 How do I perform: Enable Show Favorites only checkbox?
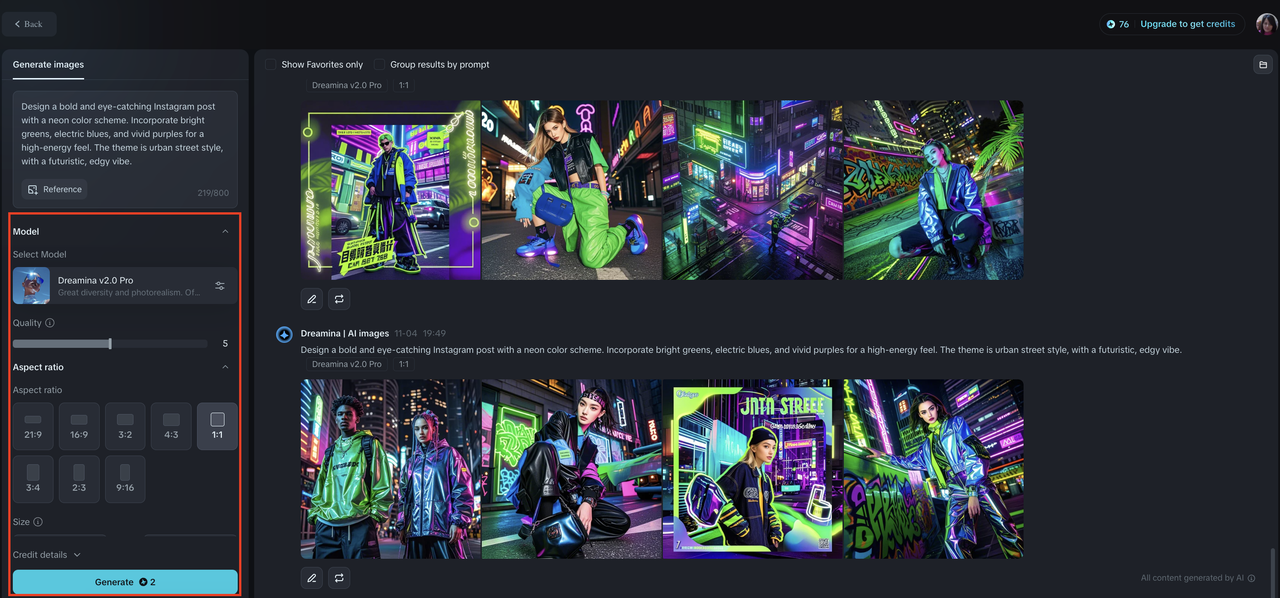271,65
